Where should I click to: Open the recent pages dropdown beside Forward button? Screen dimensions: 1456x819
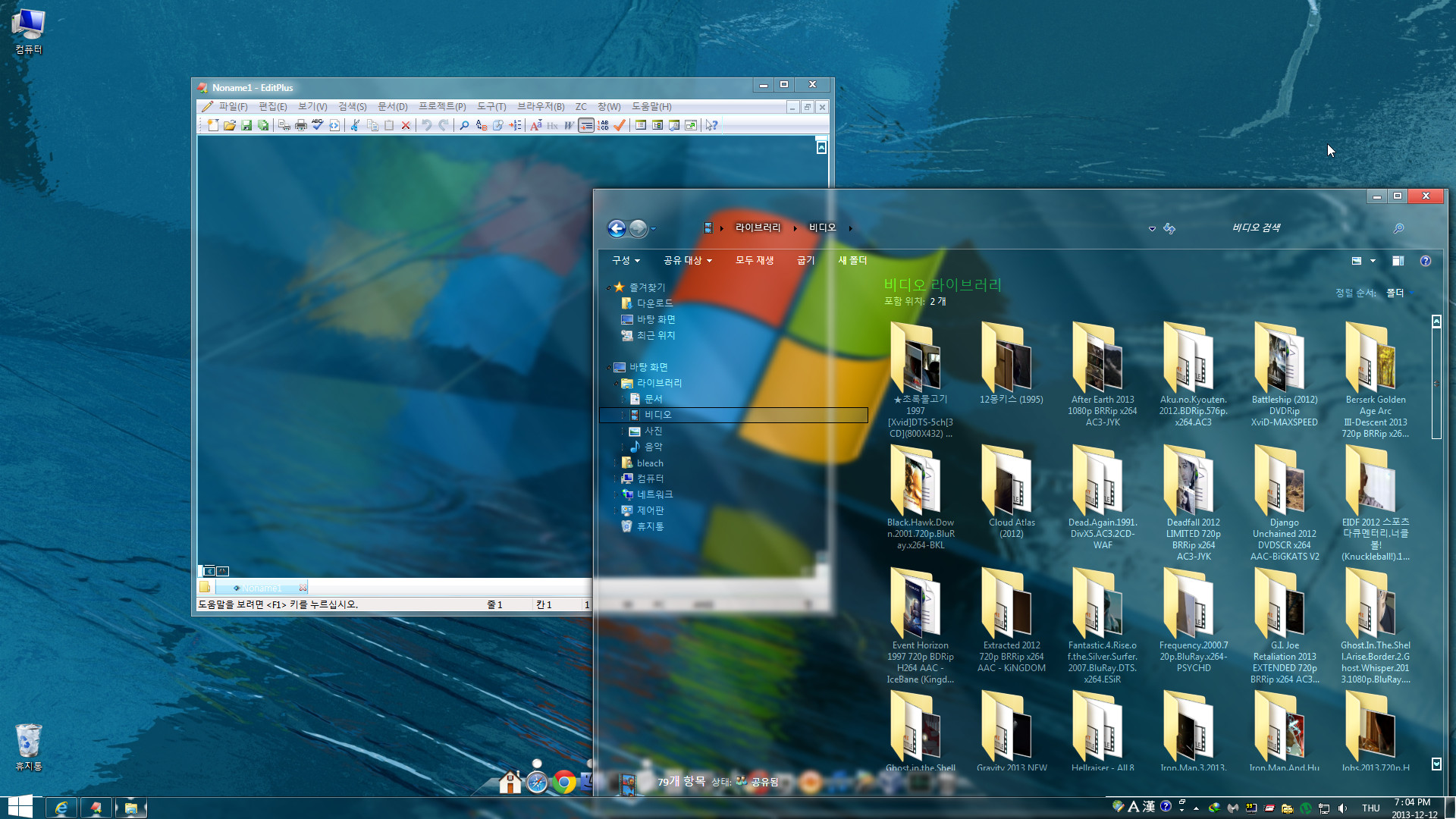pyautogui.click(x=653, y=229)
